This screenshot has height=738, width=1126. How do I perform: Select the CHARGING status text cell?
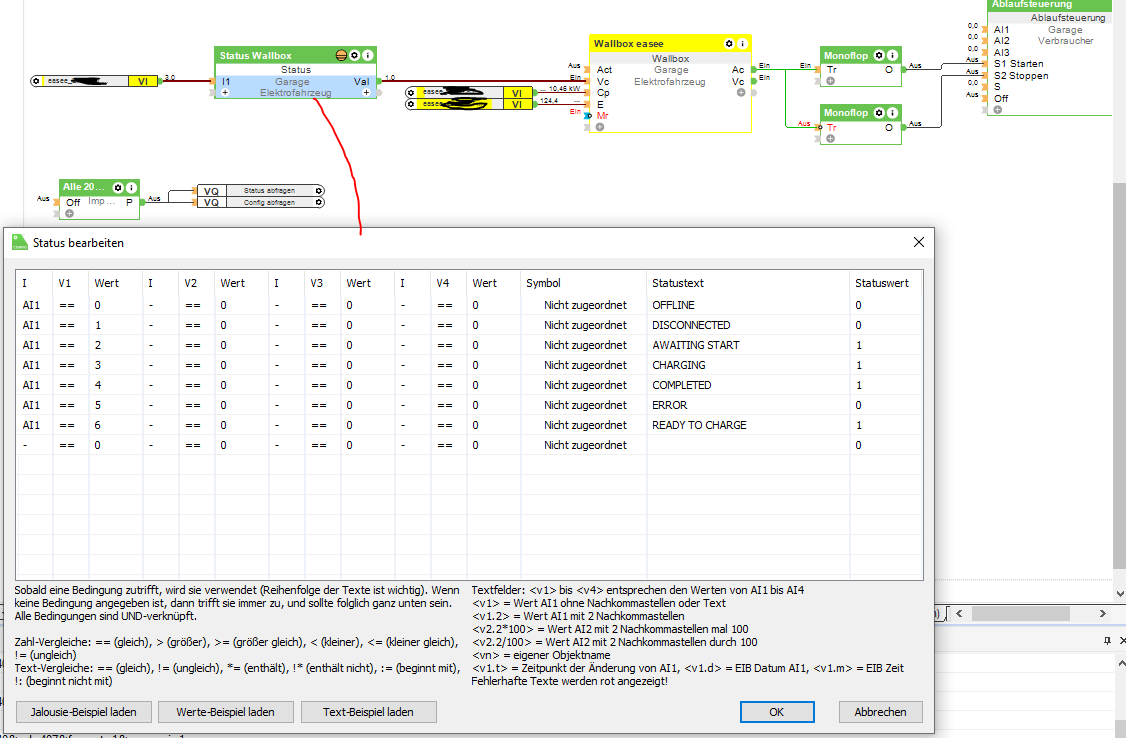coord(679,365)
